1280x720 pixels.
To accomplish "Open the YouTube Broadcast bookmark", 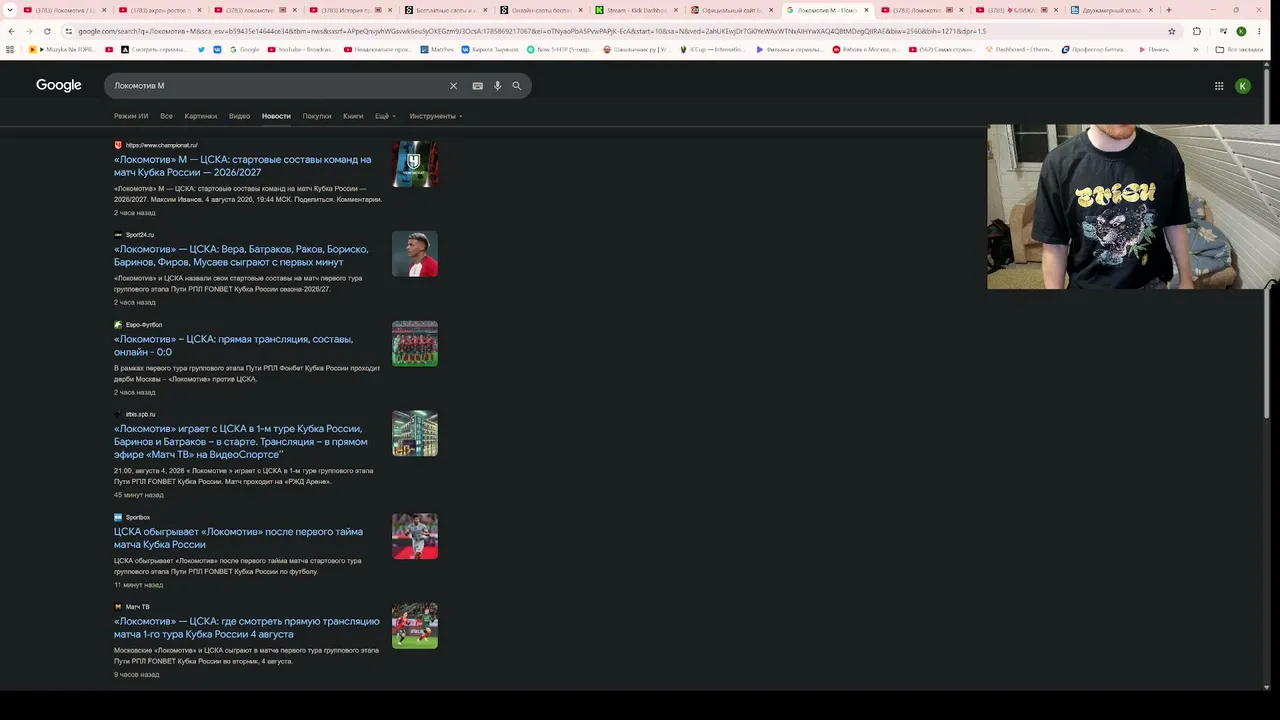I will (301, 49).
